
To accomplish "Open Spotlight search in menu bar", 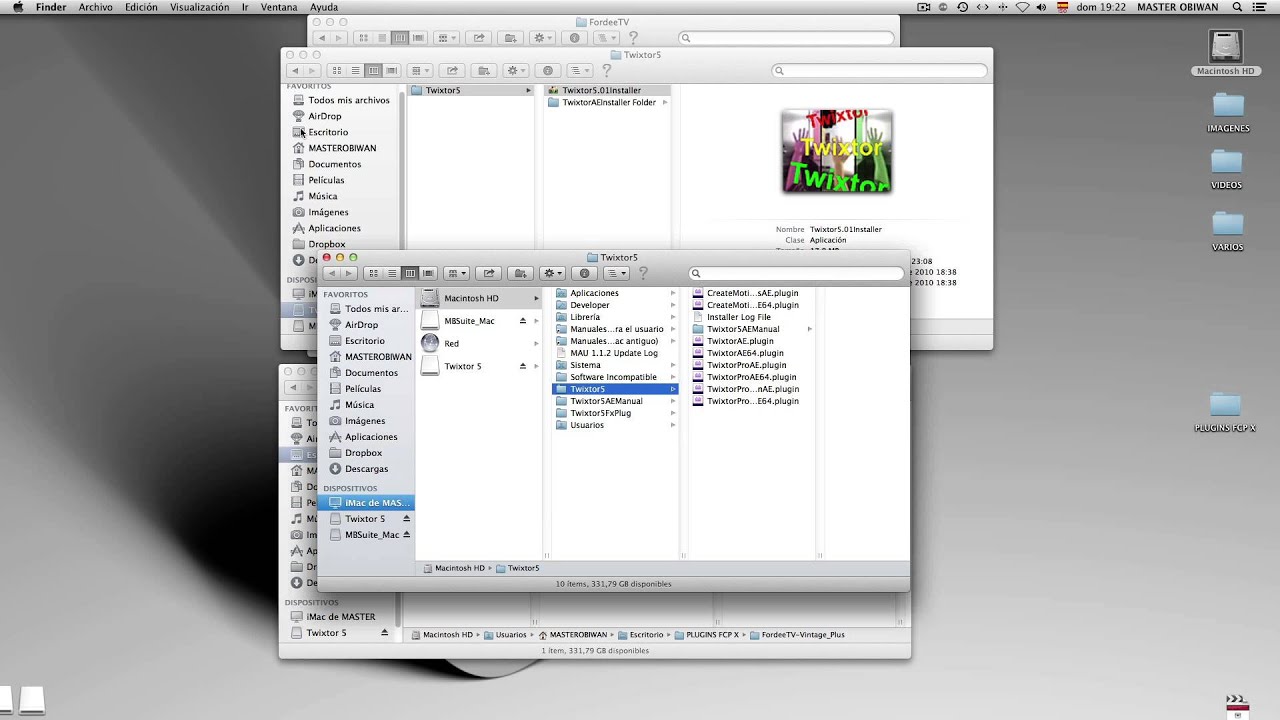I will click(1238, 7).
